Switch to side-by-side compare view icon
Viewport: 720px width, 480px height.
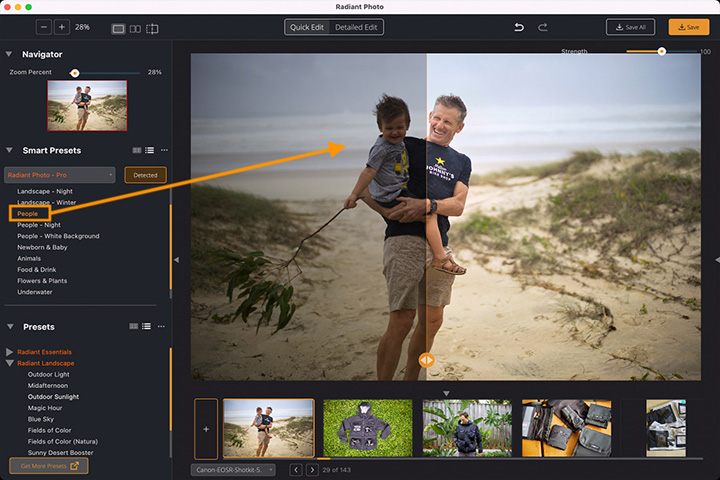click(x=135, y=28)
